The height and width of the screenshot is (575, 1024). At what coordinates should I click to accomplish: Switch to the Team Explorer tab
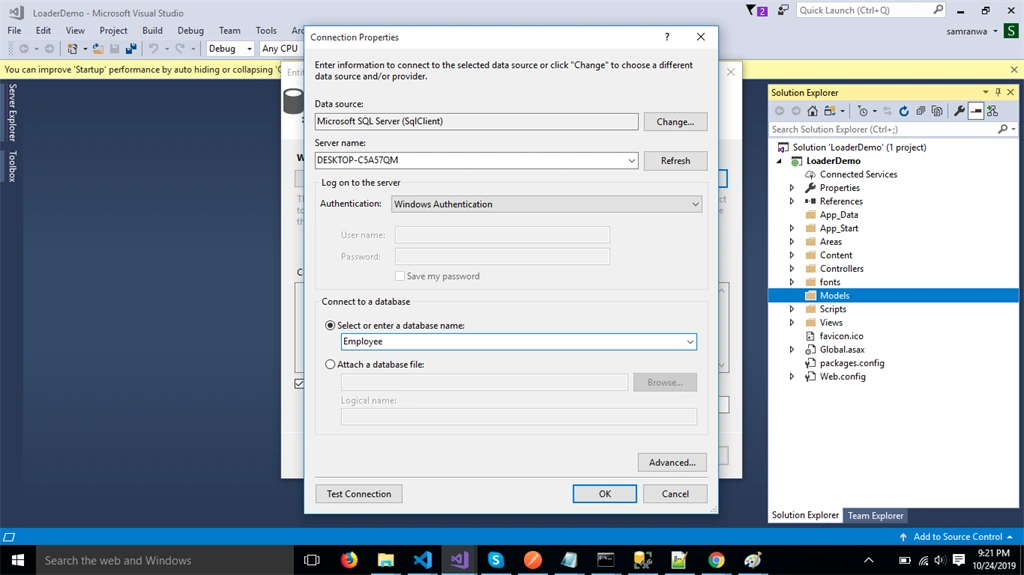pos(875,516)
